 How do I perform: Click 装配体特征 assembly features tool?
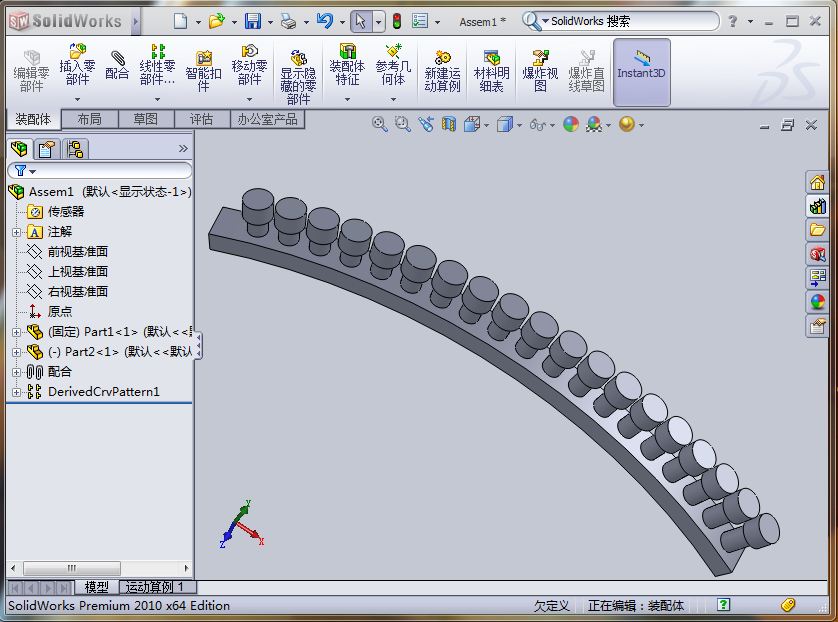(347, 66)
